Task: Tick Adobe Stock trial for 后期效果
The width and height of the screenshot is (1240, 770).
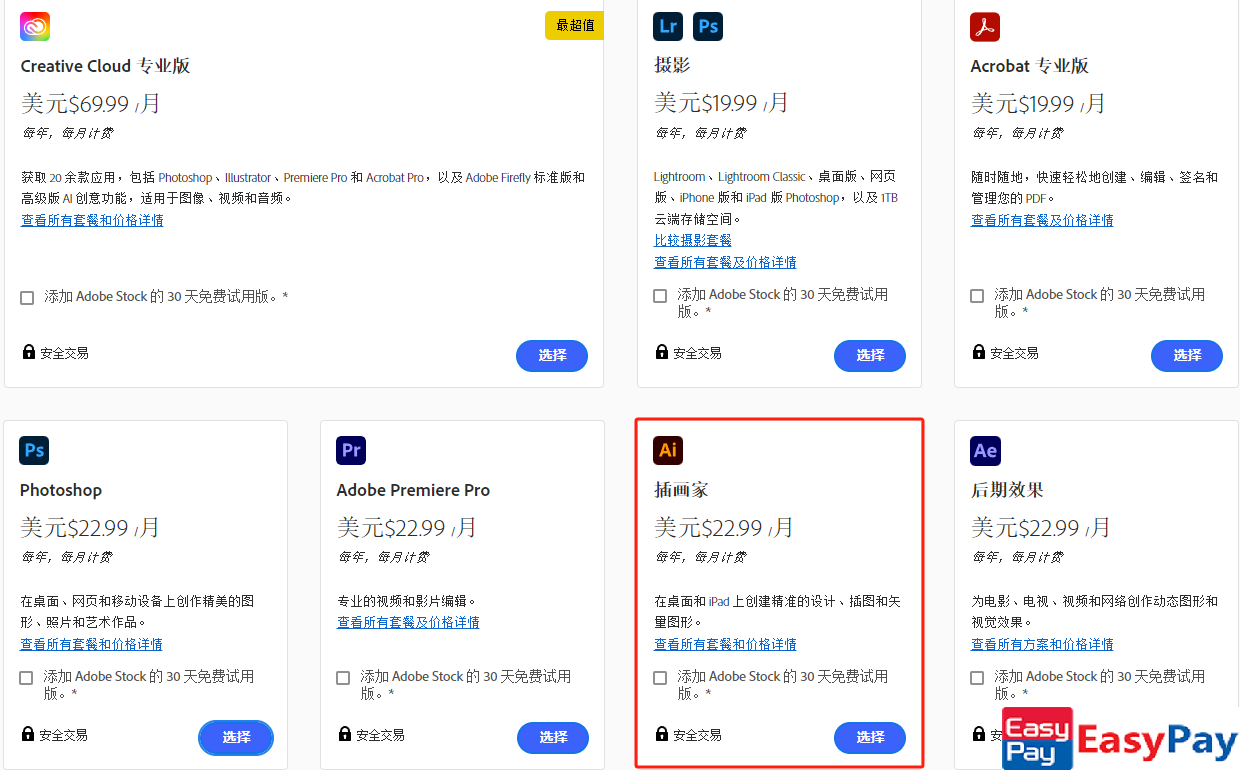Action: click(x=977, y=678)
